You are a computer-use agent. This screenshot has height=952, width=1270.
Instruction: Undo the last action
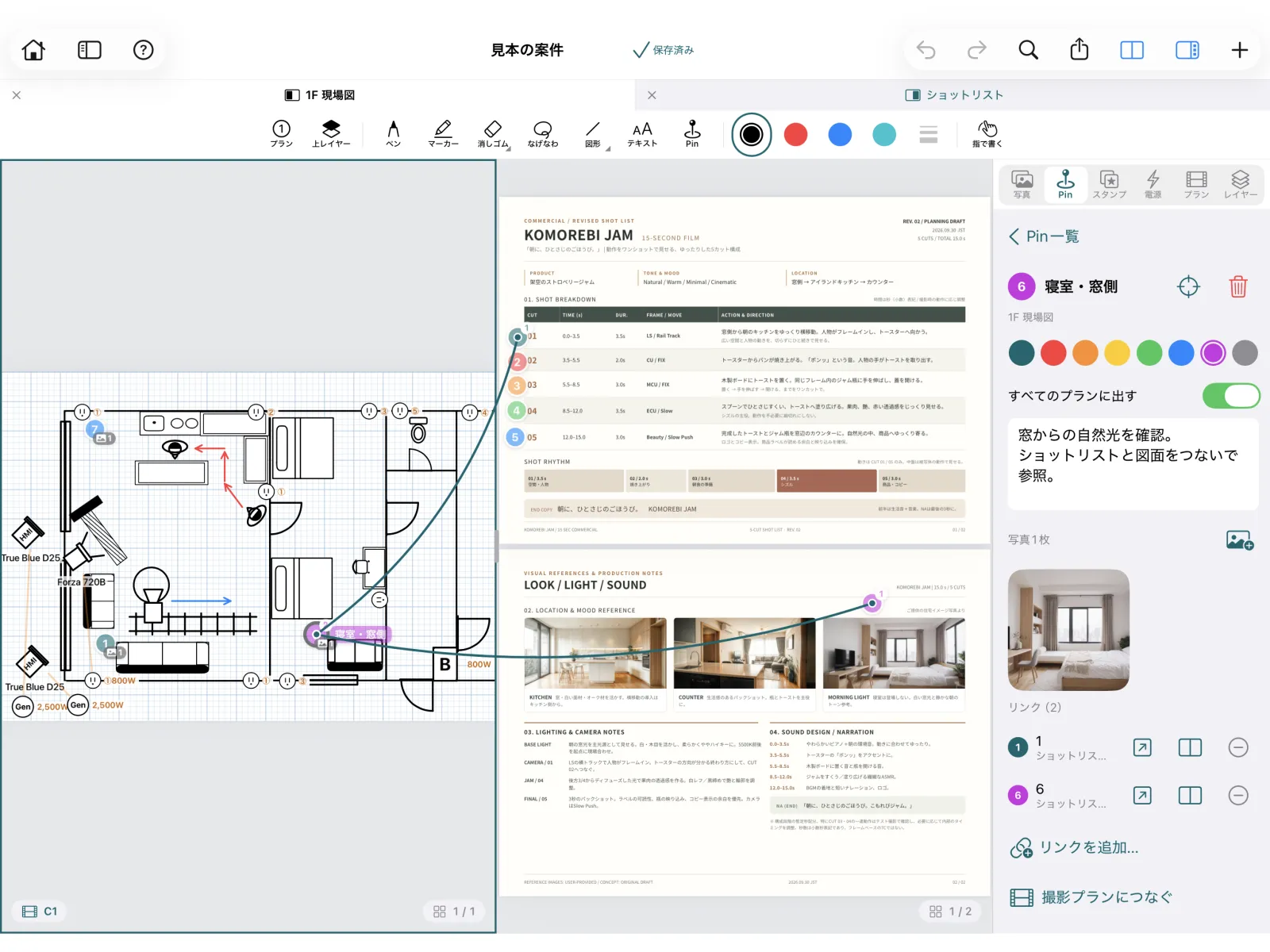pos(926,50)
